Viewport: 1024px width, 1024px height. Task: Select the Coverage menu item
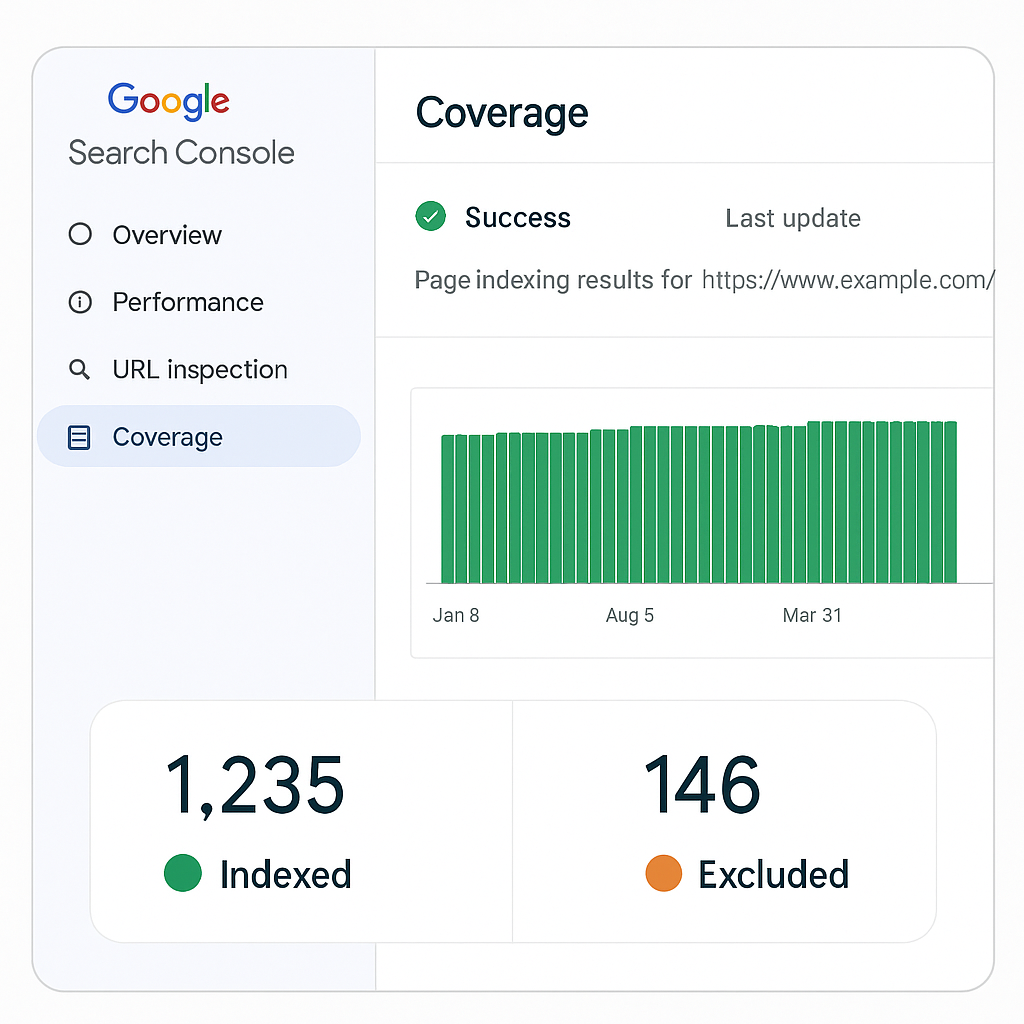(199, 436)
